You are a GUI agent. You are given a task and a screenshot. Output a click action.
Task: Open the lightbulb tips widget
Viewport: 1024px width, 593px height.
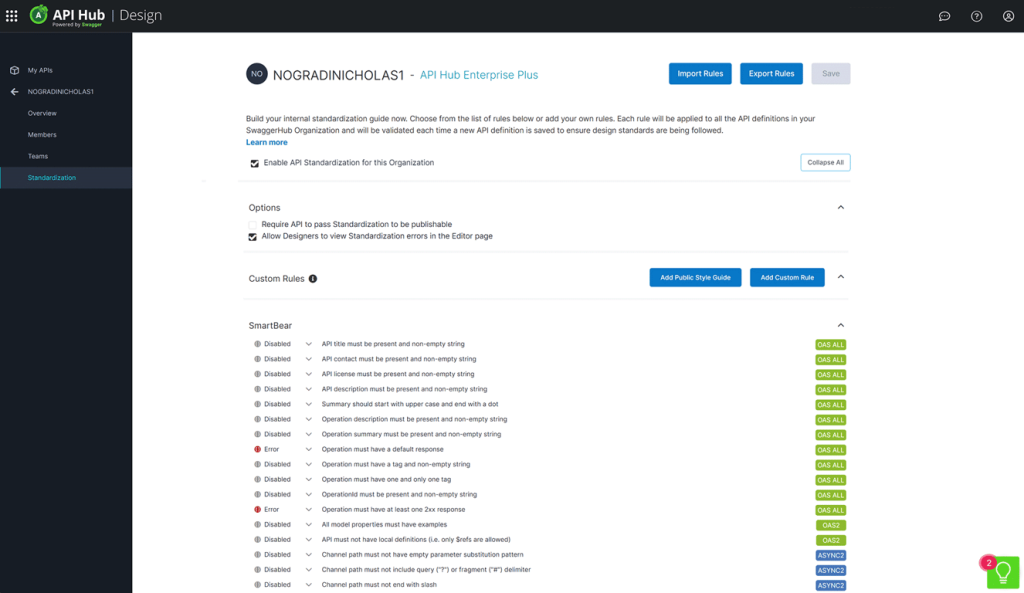1003,572
